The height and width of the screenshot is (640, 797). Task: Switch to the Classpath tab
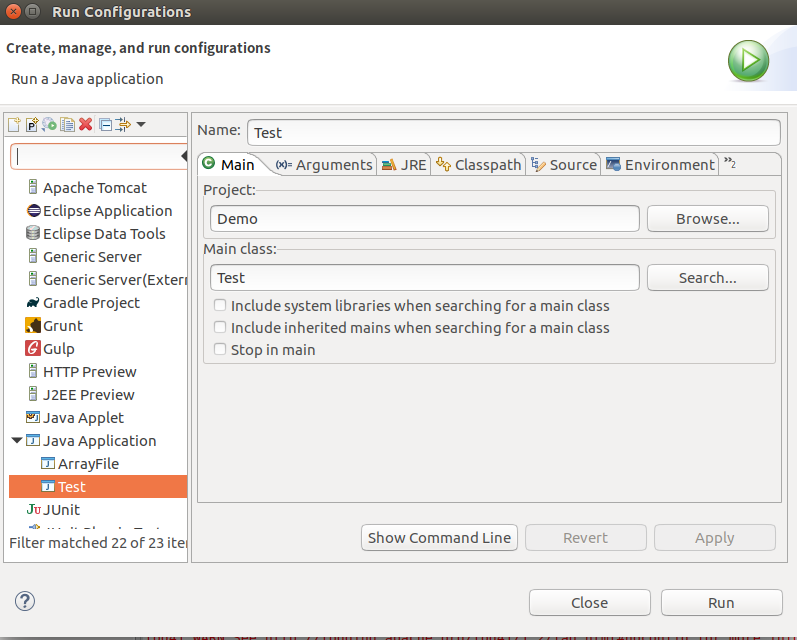pos(478,165)
